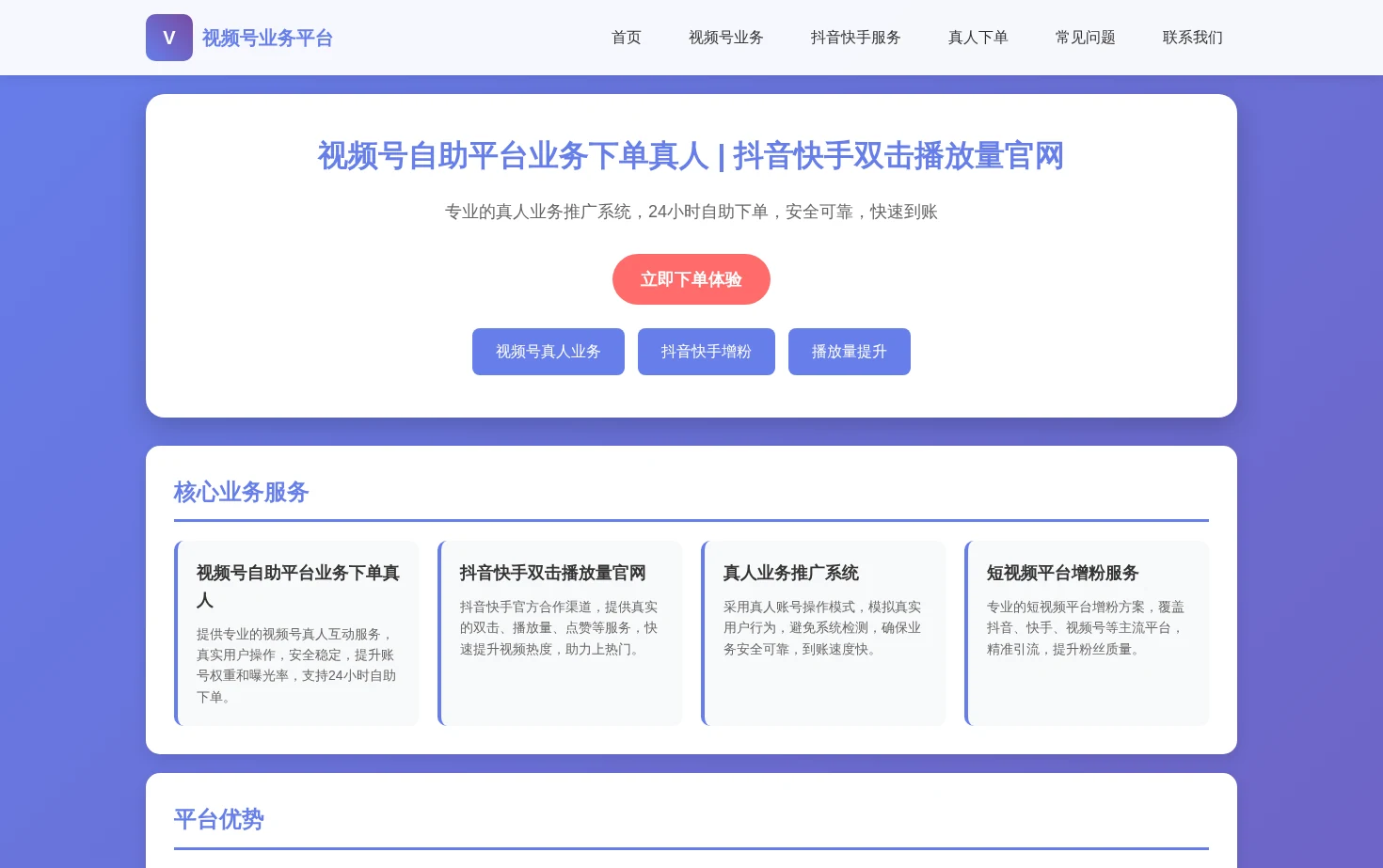The width and height of the screenshot is (1383, 868).
Task: Click the red 立即下单体验 button
Action: pyautogui.click(x=691, y=279)
